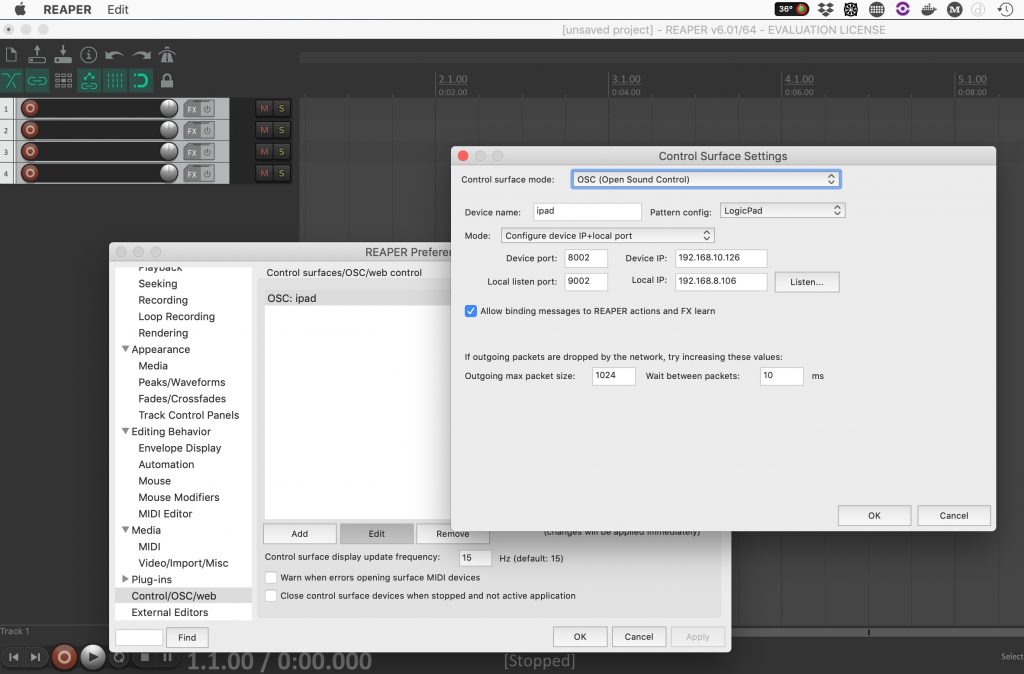The width and height of the screenshot is (1024, 674).
Task: Click Add control surface button
Action: (x=300, y=534)
